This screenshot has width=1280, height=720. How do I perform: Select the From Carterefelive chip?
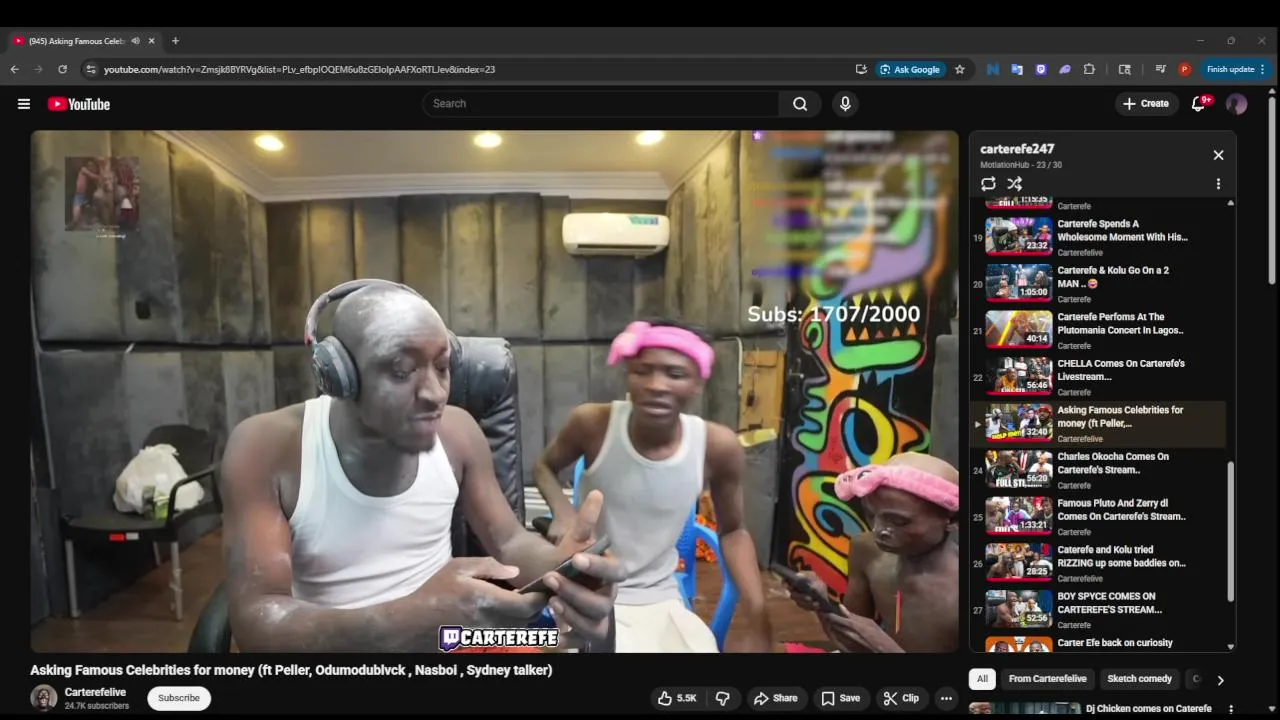click(x=1047, y=679)
